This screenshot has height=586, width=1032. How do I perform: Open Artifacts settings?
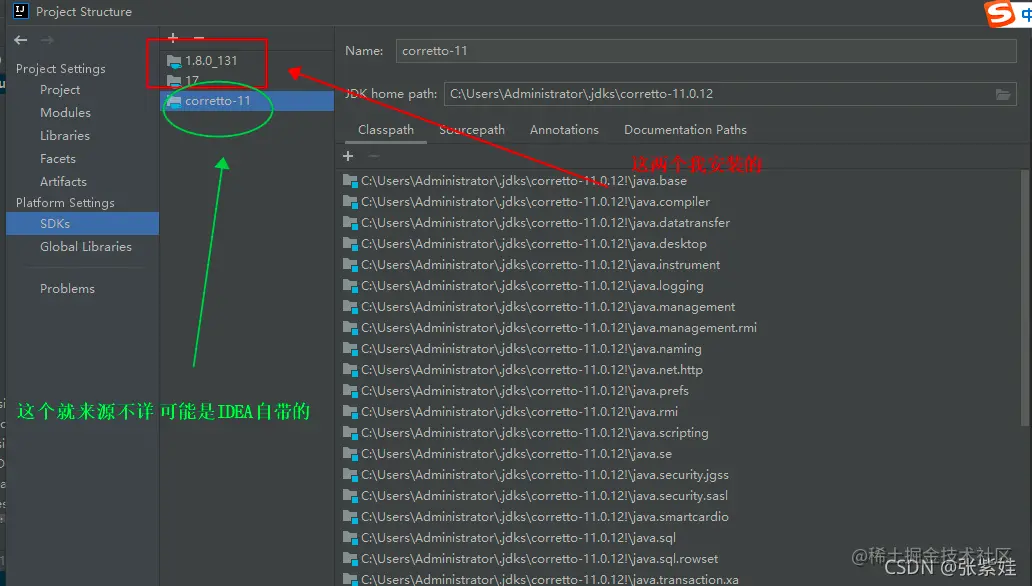63,182
